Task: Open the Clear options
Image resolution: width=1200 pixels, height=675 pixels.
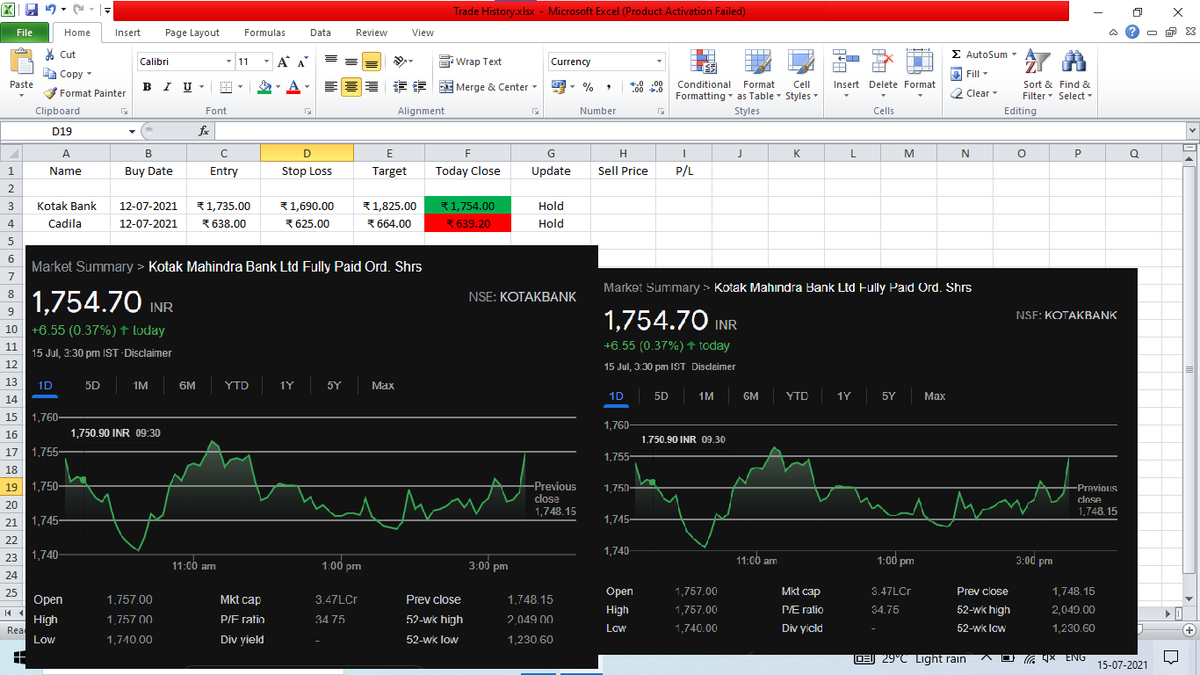Action: coord(973,93)
